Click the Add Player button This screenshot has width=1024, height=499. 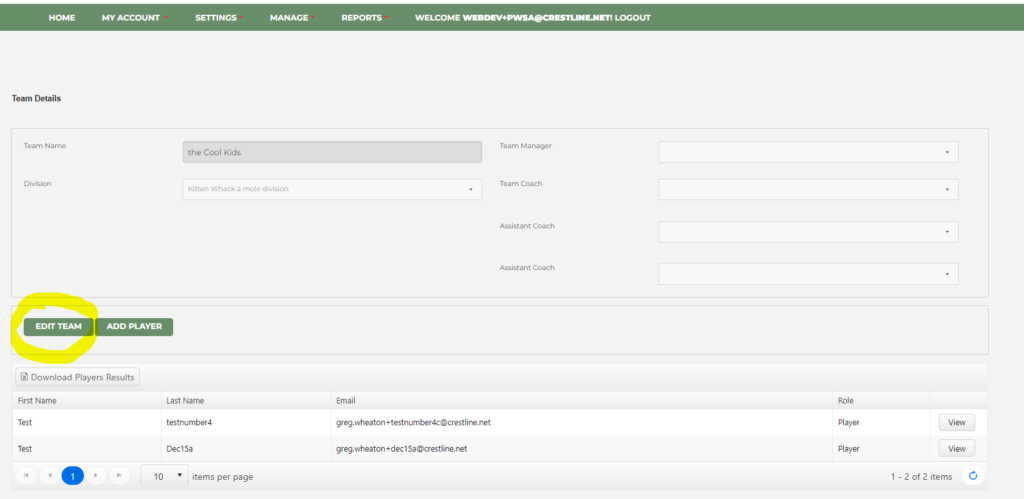coord(134,327)
